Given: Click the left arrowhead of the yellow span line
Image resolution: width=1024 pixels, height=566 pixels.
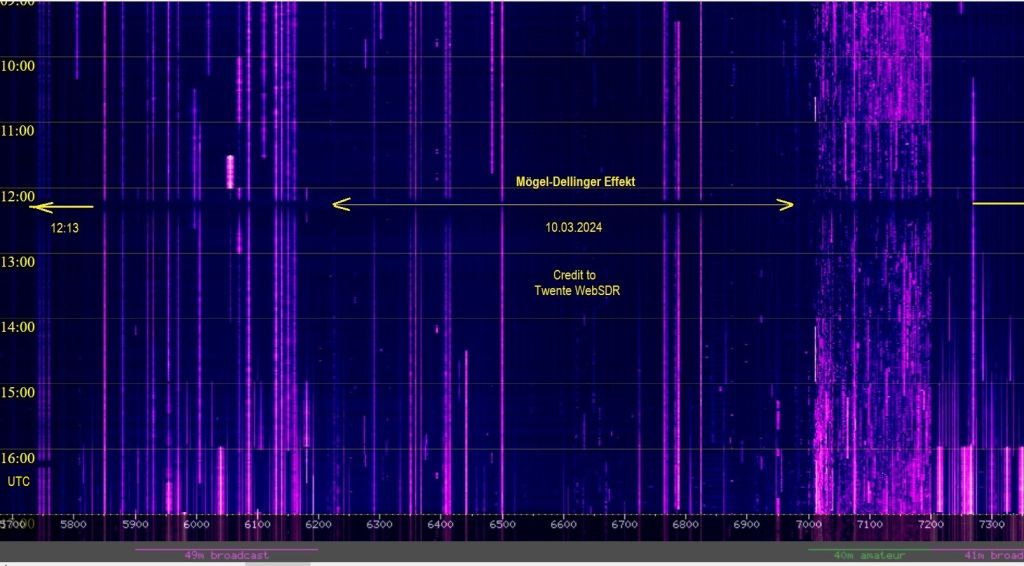Looking at the screenshot, I should [x=340, y=205].
